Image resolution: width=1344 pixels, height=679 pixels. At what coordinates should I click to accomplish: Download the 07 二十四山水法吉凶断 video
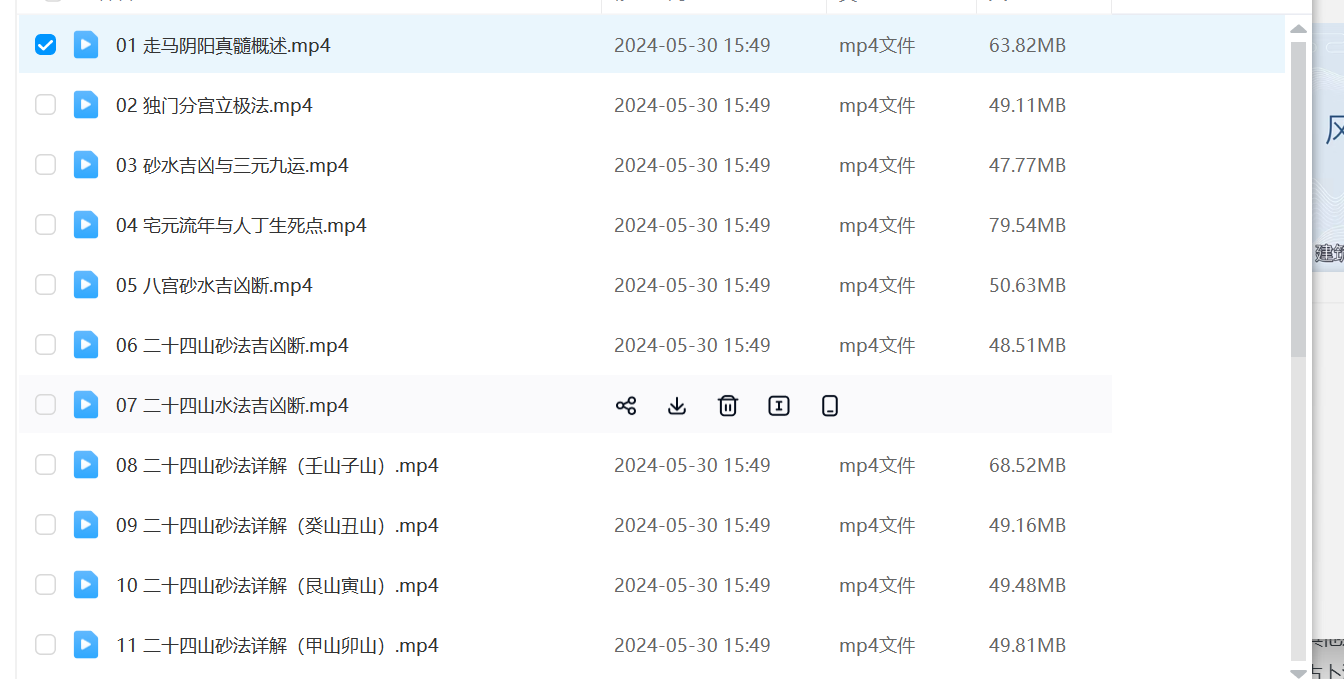click(x=677, y=405)
